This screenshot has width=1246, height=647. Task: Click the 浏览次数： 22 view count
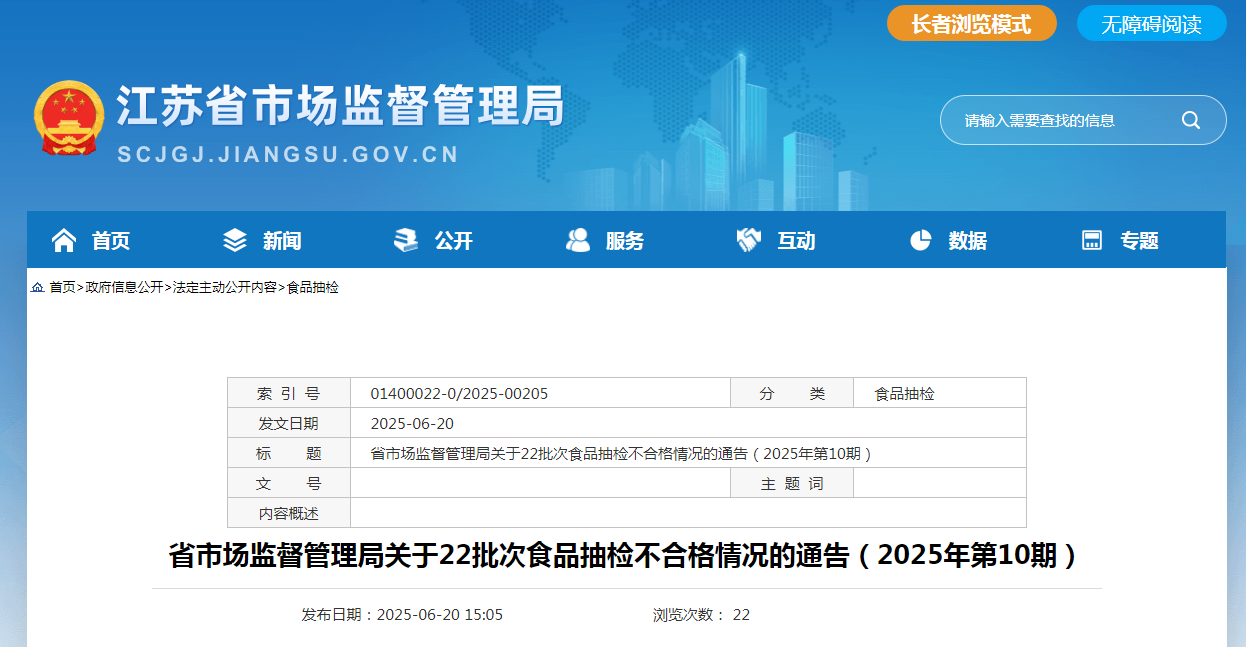click(x=701, y=614)
